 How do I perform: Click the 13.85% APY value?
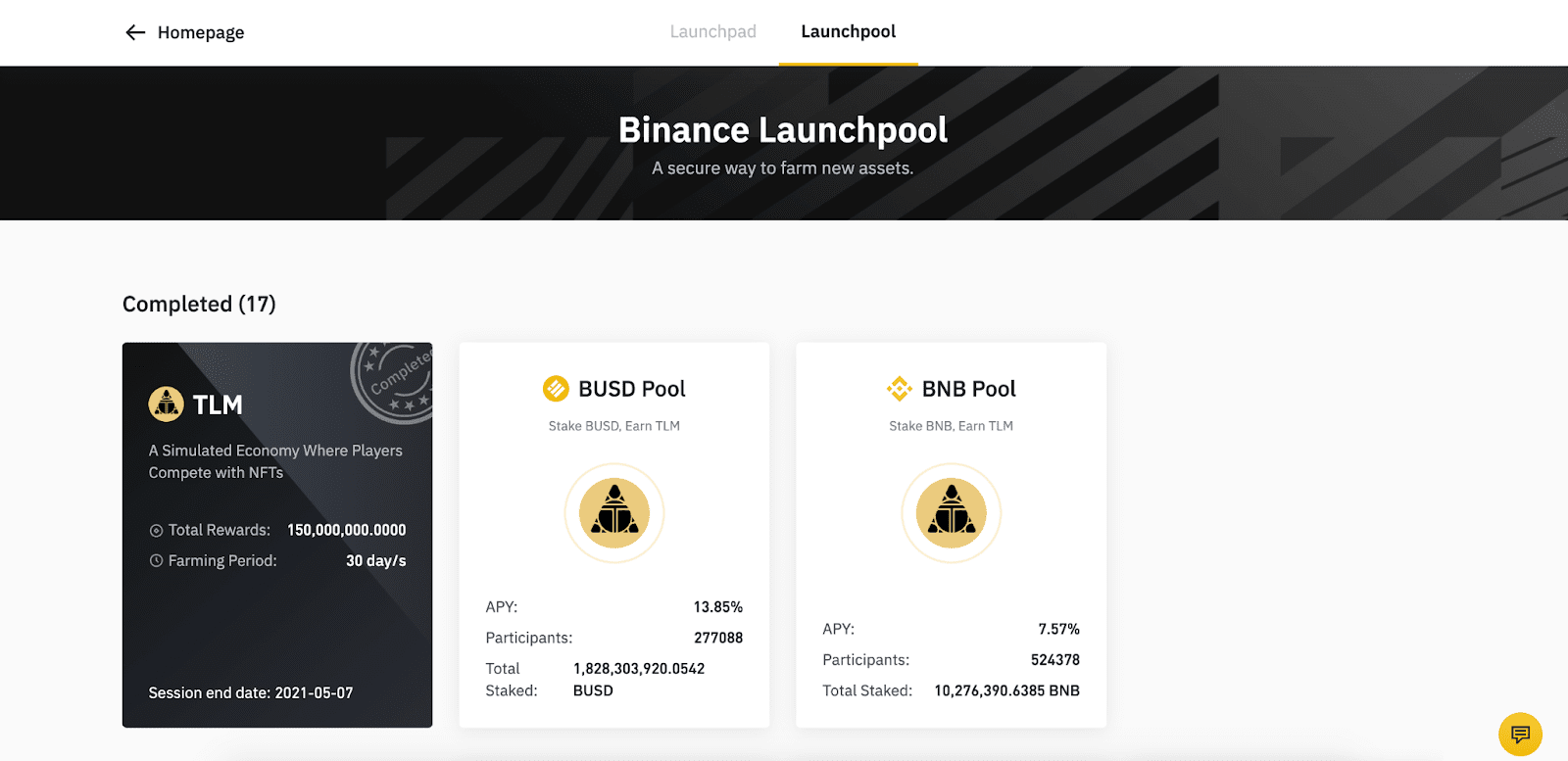718,607
